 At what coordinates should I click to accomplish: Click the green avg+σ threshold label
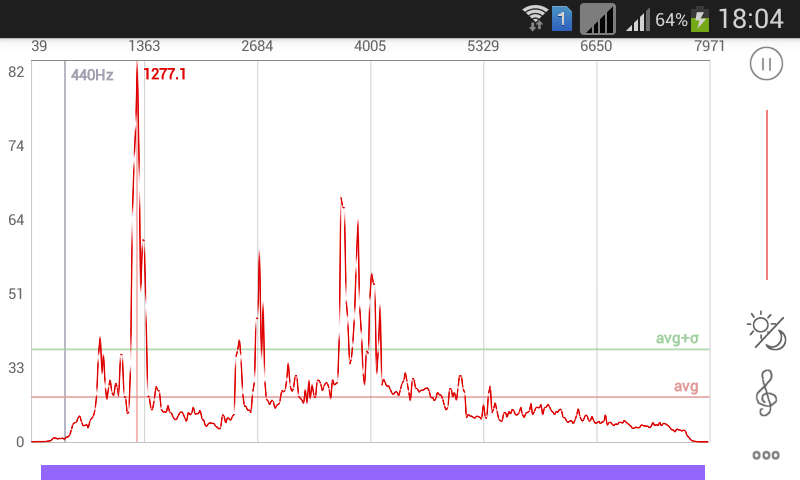coord(677,338)
